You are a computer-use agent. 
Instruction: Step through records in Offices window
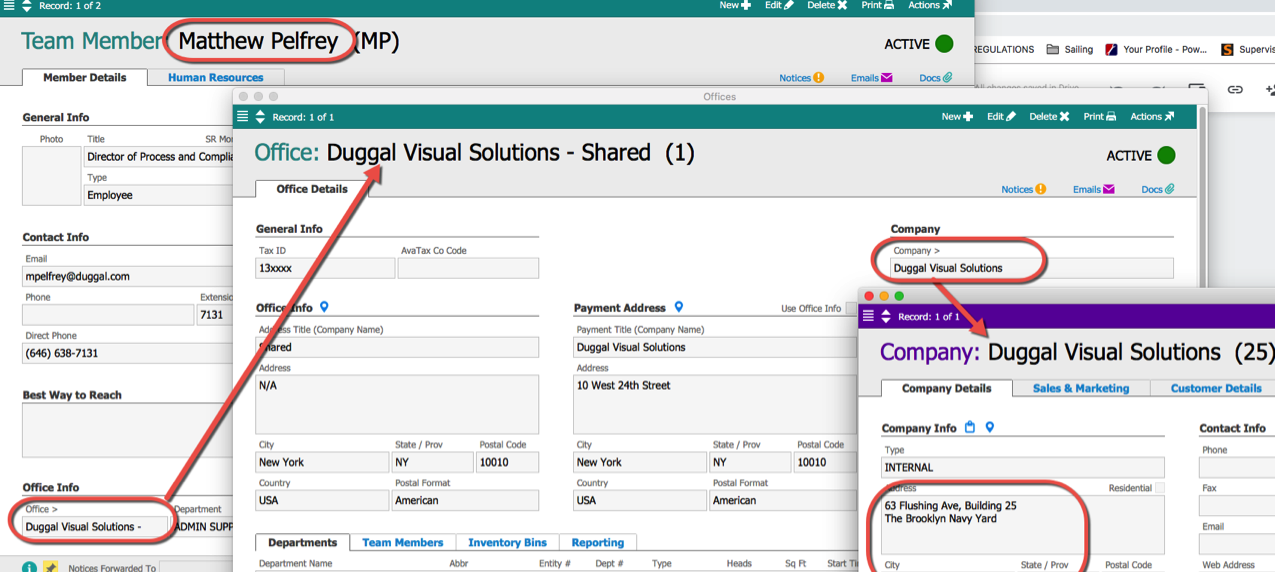tap(260, 117)
